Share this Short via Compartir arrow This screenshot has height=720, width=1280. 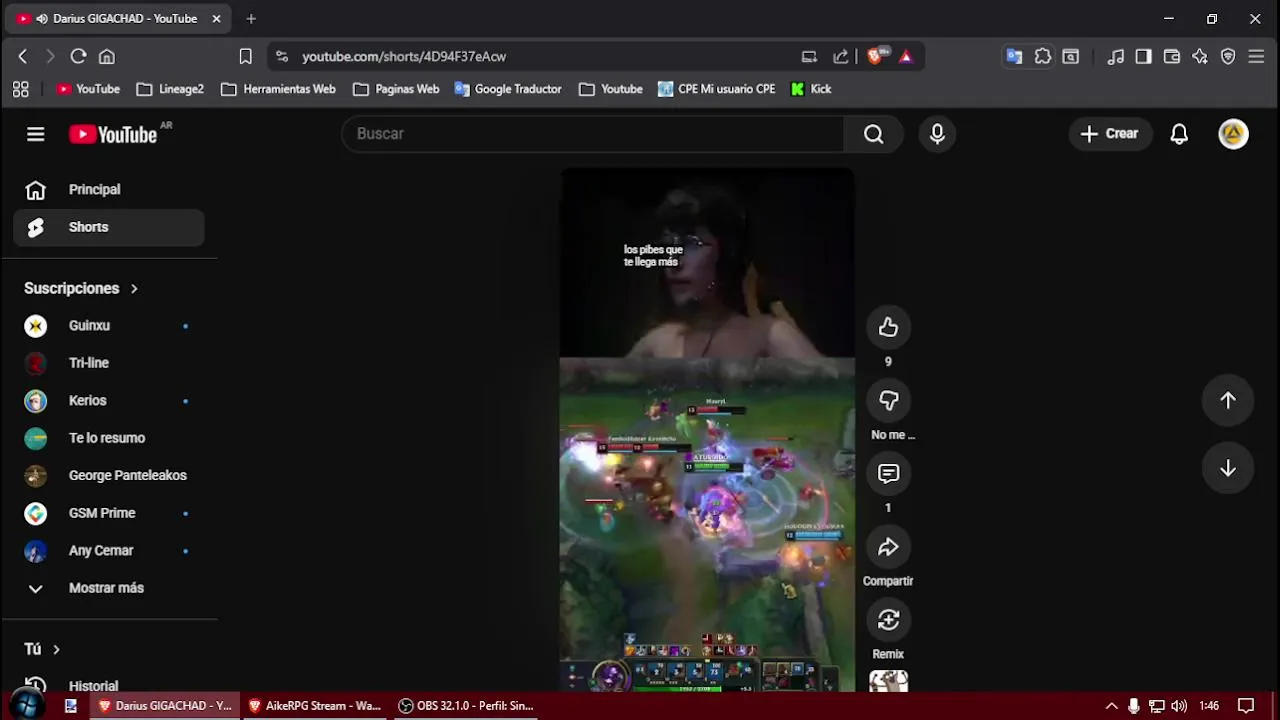(888, 547)
